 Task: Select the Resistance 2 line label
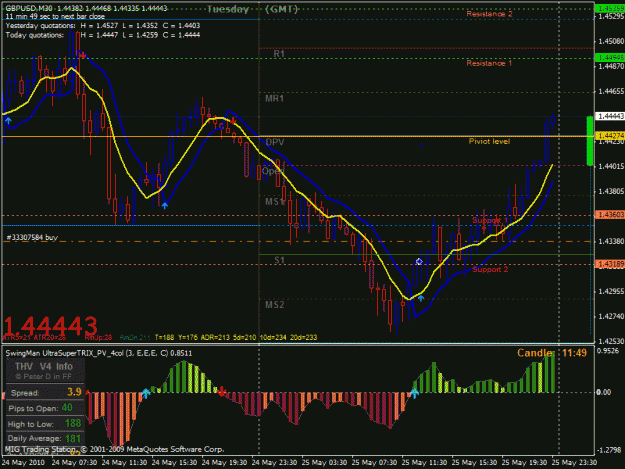click(489, 14)
